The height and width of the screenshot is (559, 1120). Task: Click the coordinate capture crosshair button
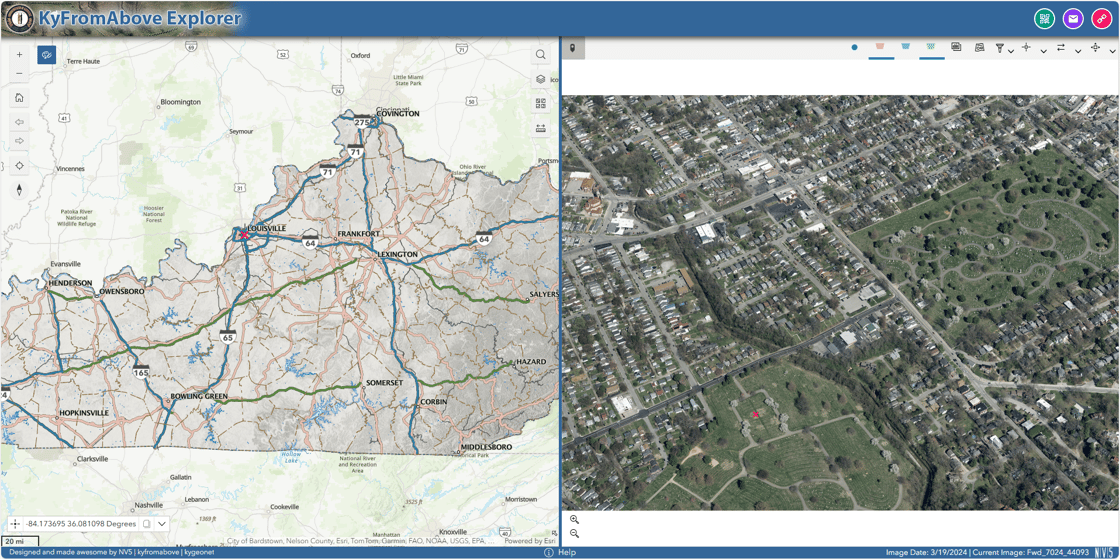pyautogui.click(x=15, y=523)
